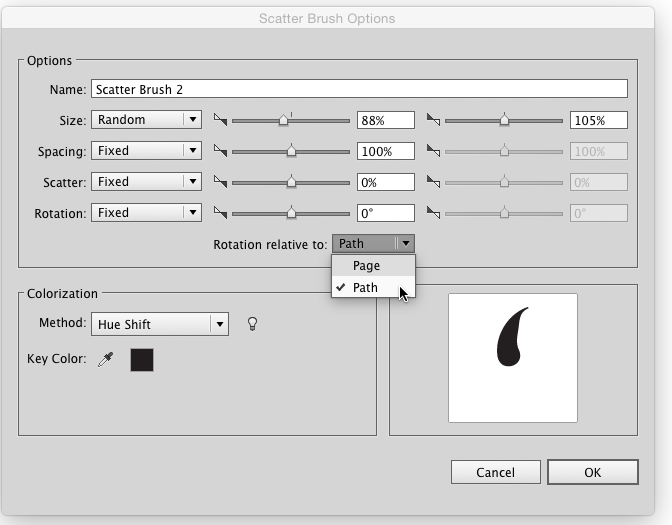The image size is (672, 525).
Task: Choose Path from the rotation menu
Action: click(373, 287)
